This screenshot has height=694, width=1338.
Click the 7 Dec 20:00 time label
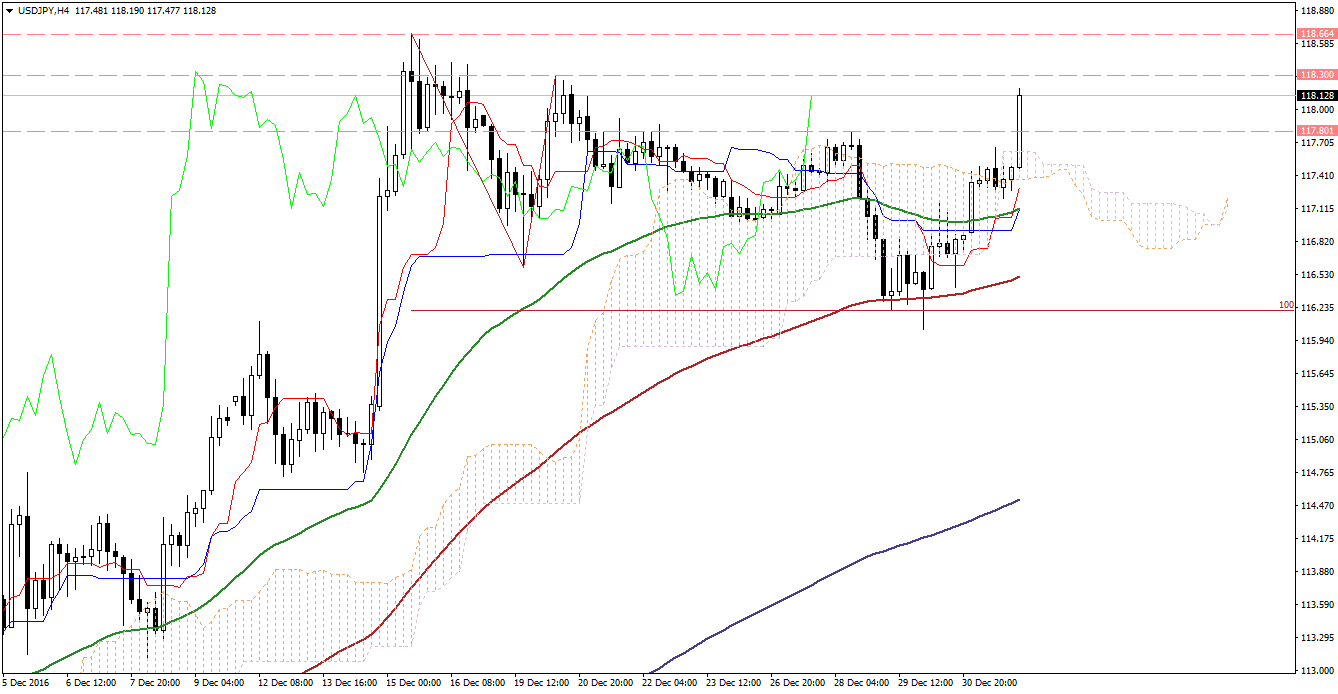click(157, 684)
